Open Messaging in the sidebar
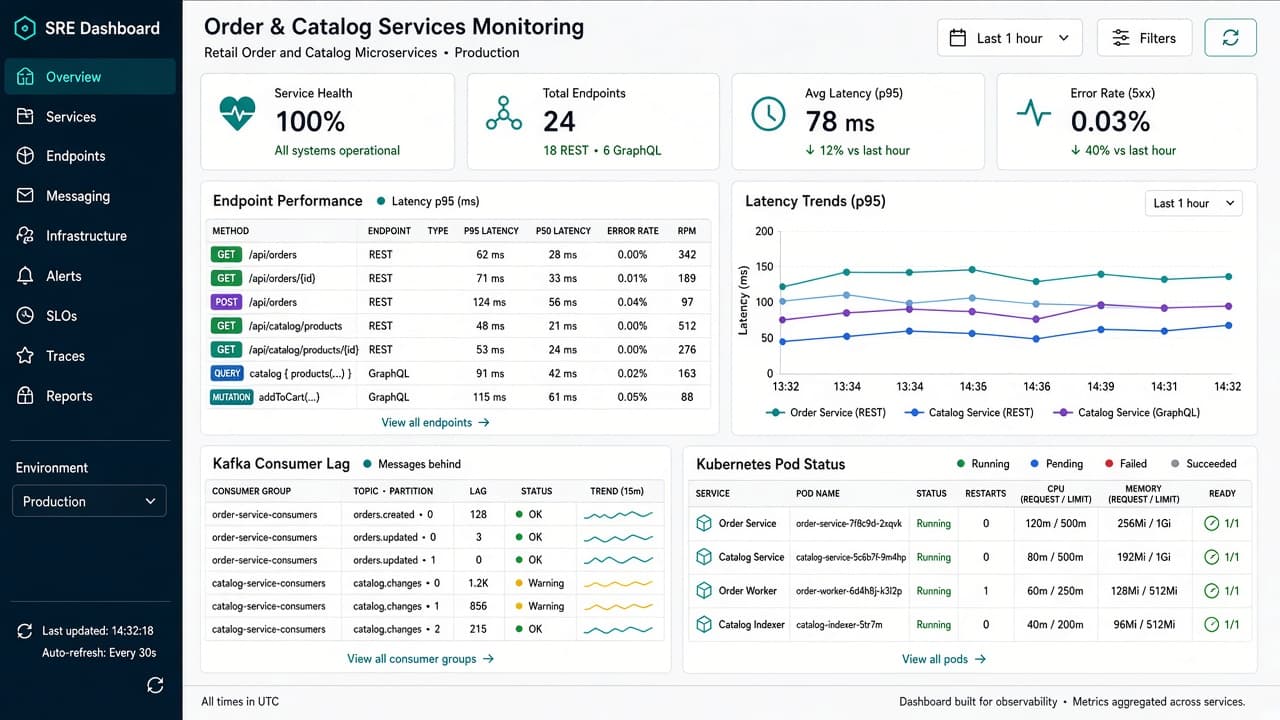Viewport: 1280px width, 720px height. 90,196
